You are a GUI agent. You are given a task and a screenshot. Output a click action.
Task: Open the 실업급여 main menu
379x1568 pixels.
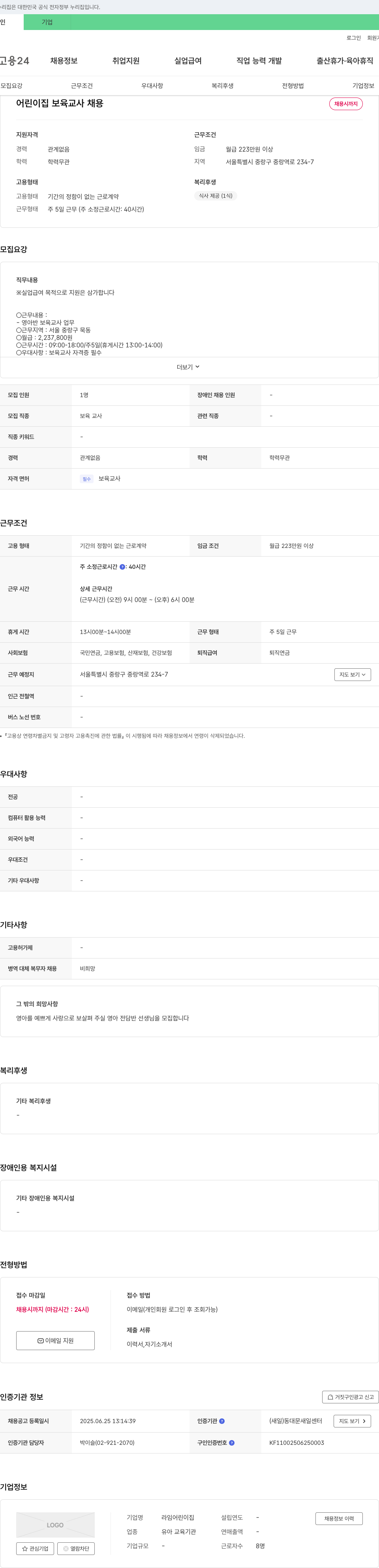(188, 61)
